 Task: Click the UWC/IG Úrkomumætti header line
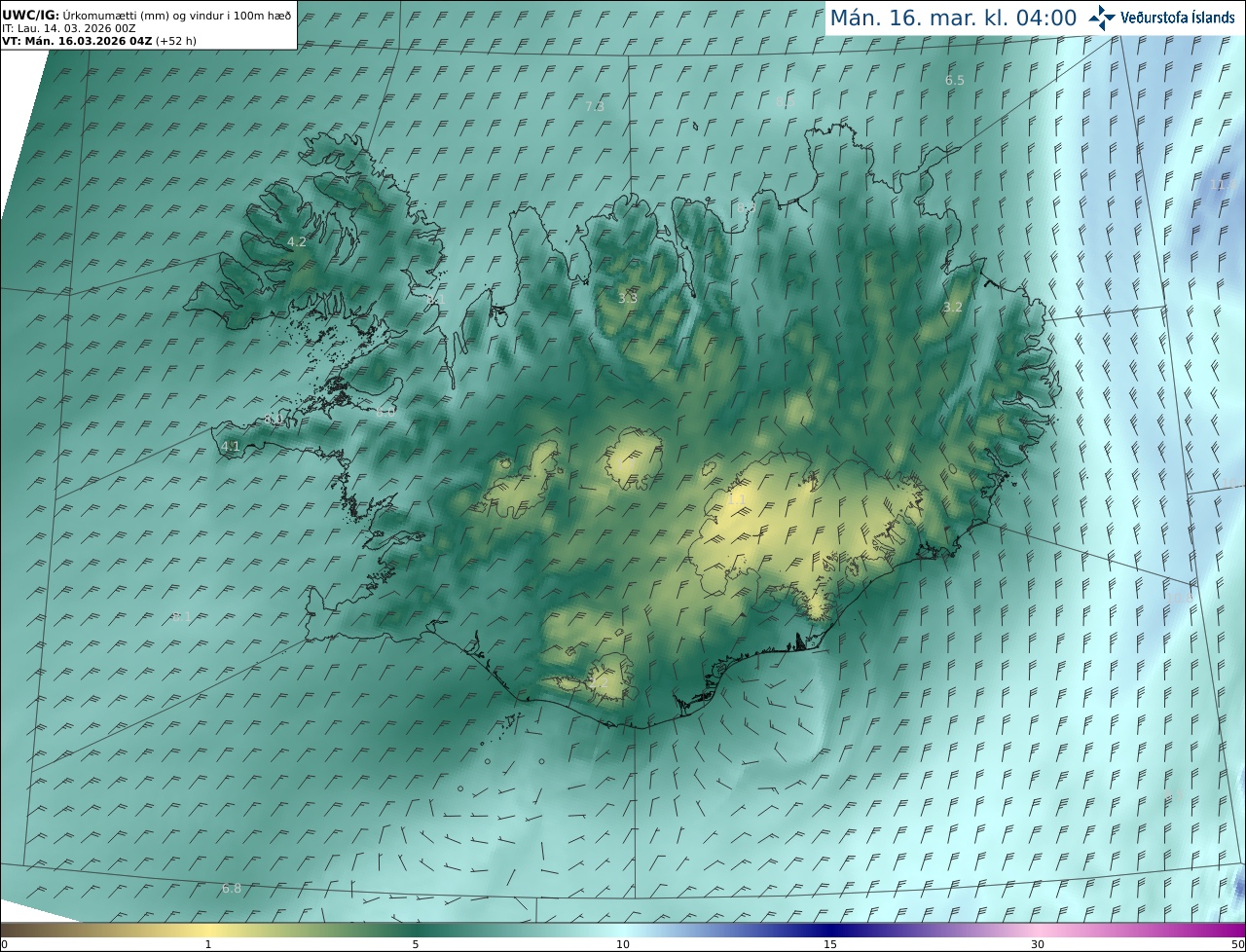[147, 15]
